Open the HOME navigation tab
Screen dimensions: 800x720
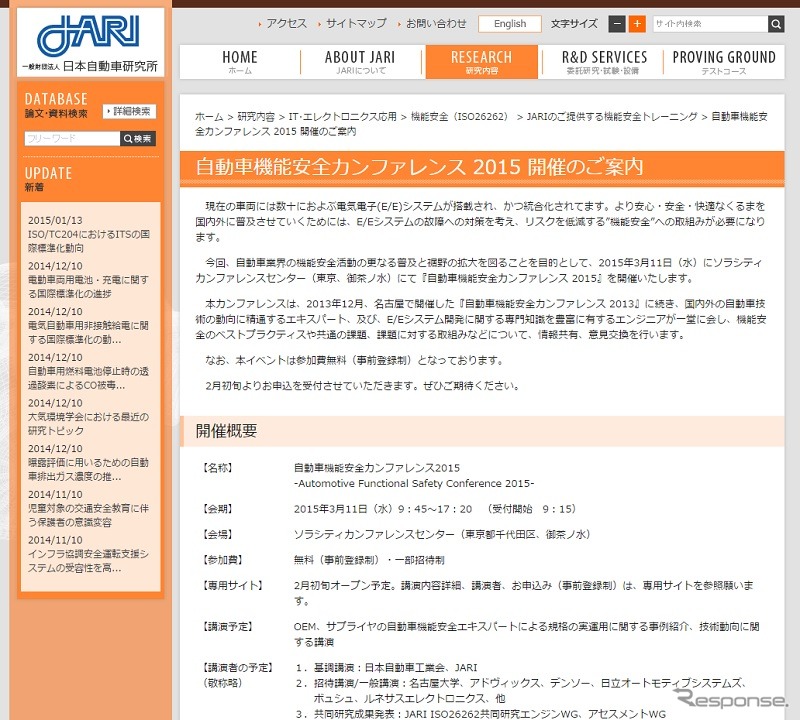coord(240,62)
